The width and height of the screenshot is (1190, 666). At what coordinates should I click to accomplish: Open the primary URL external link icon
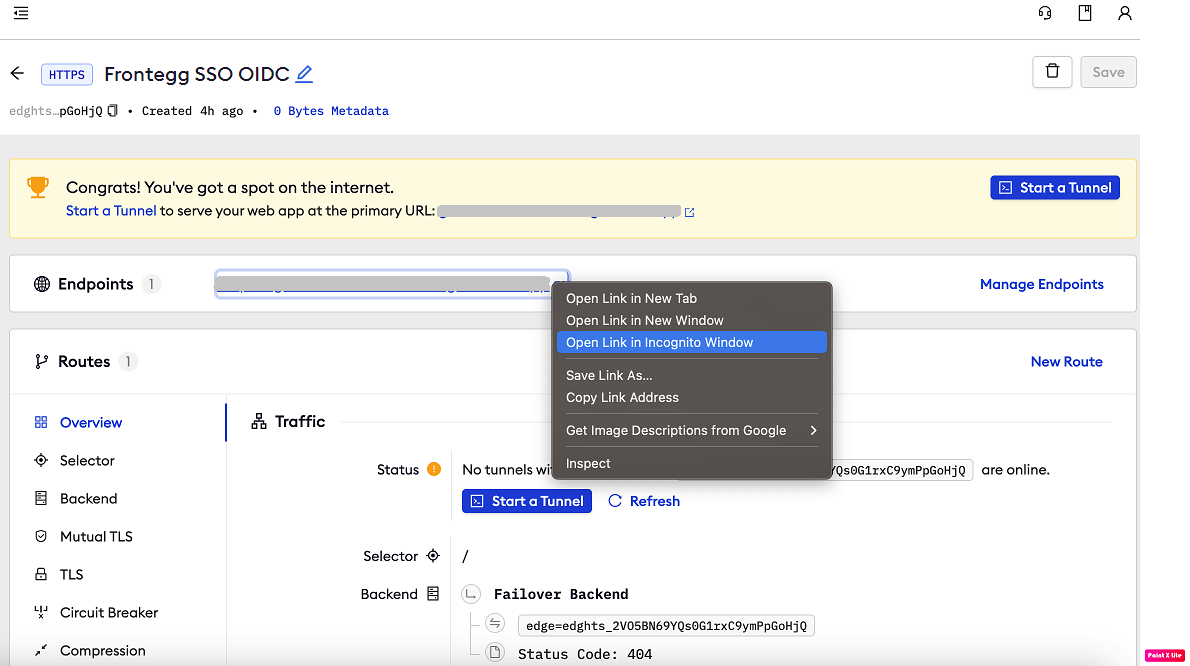pyautogui.click(x=689, y=212)
